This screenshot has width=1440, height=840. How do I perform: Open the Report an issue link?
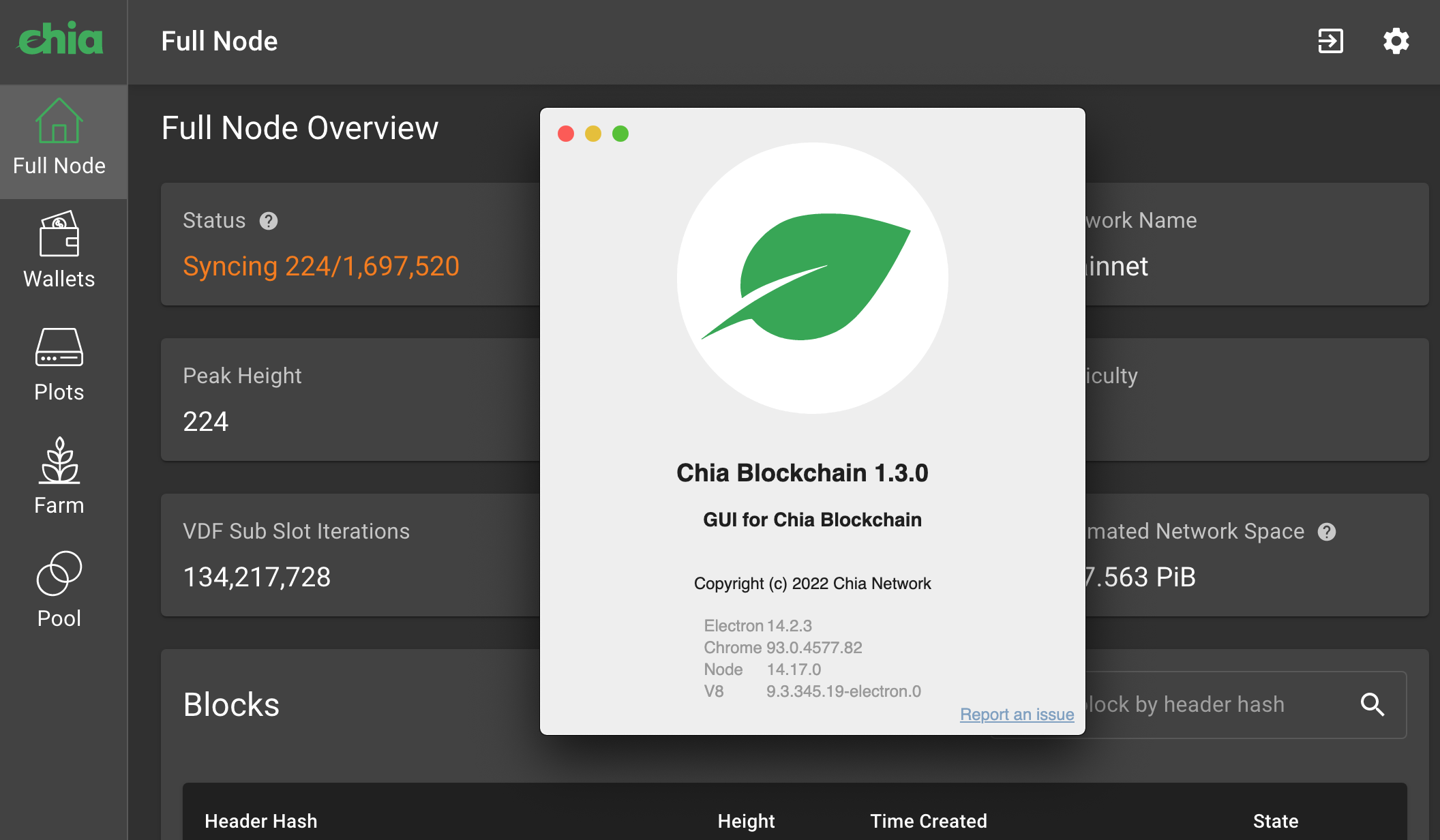pos(1017,715)
